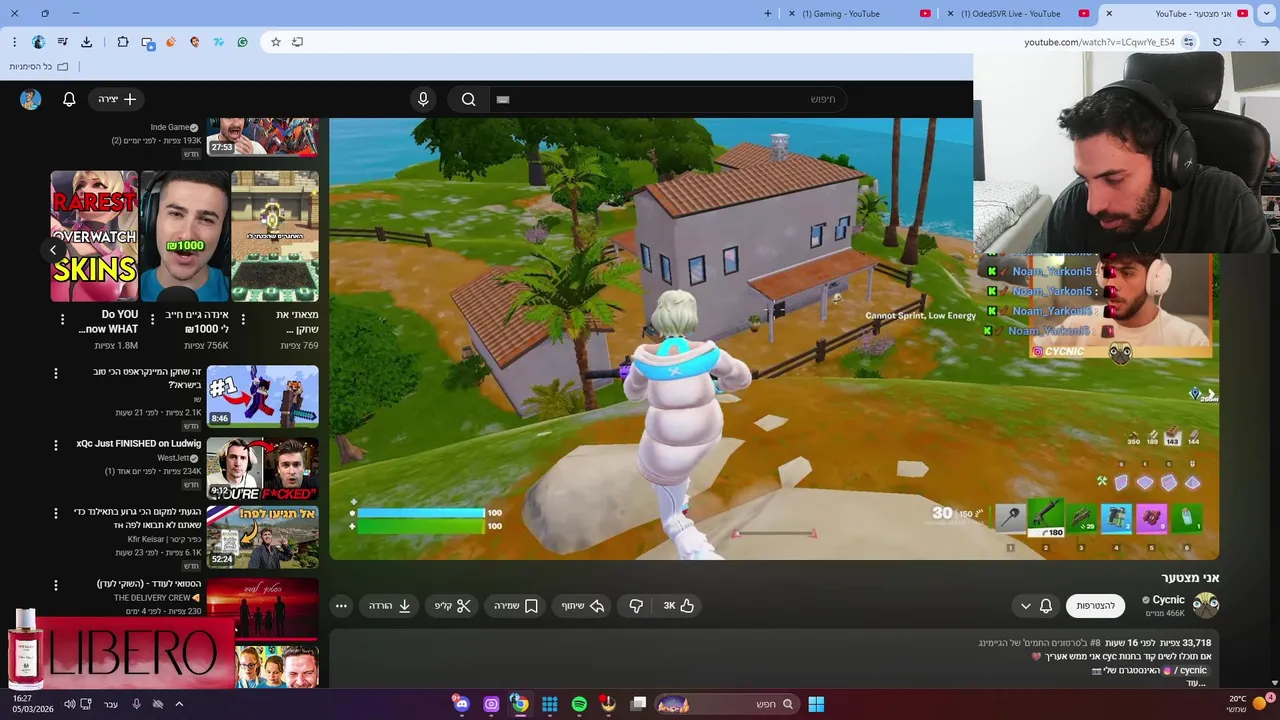The width and height of the screenshot is (1280, 720).
Task: Open Chrome profile avatar in toolbar
Action: (x=38, y=42)
